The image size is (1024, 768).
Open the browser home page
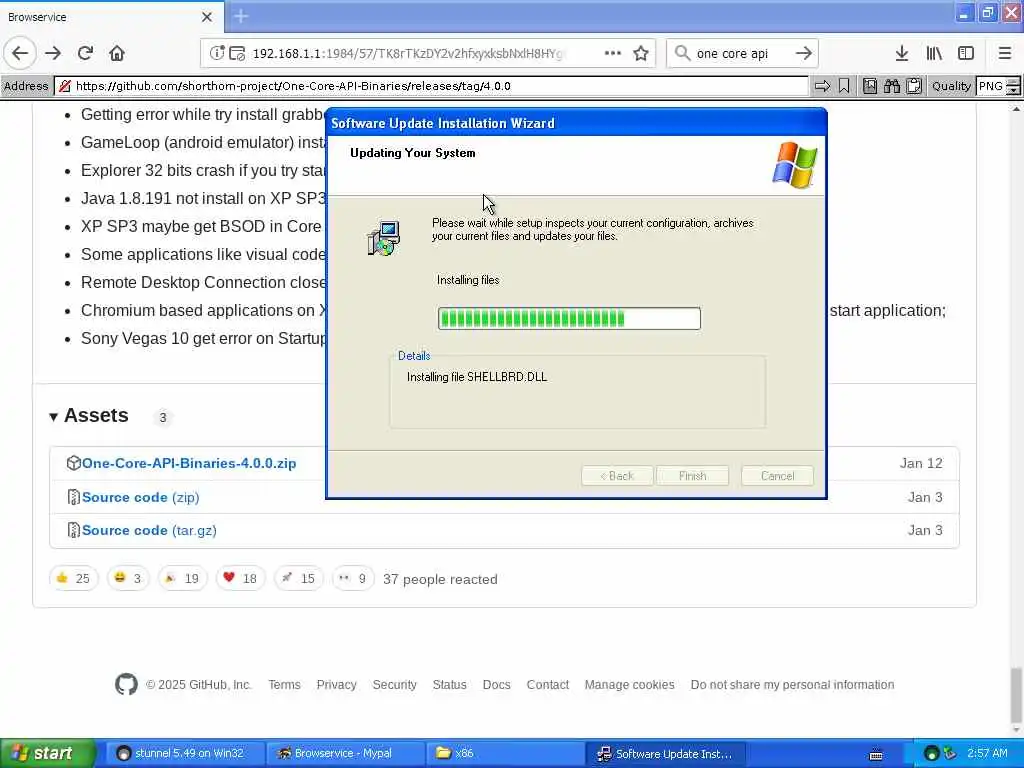point(117,53)
